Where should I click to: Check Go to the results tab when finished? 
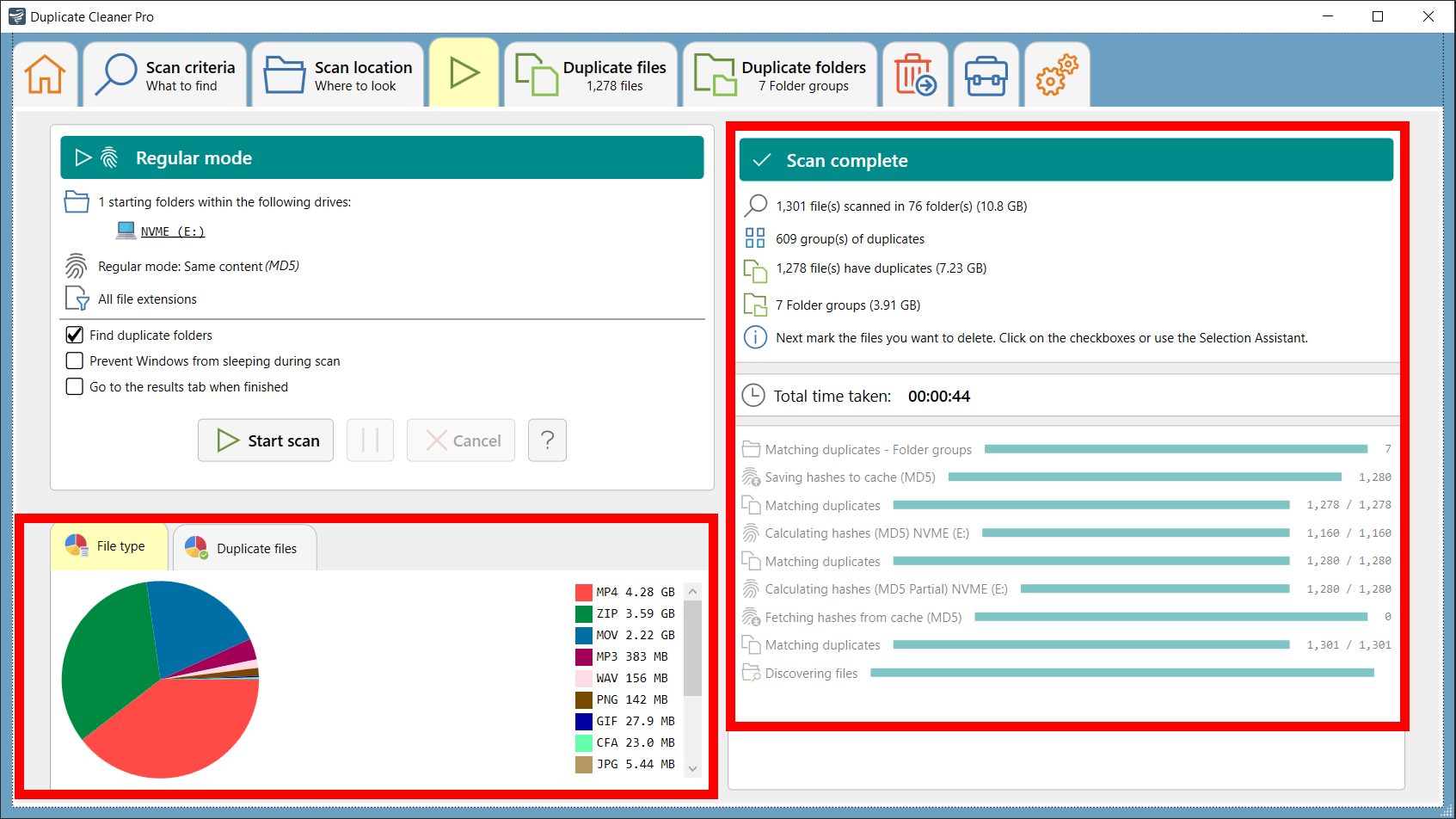point(74,386)
